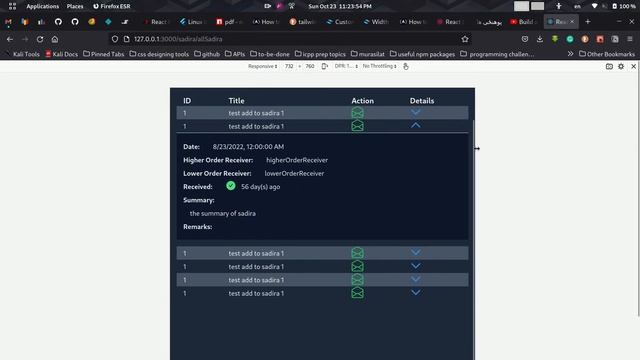Viewport: 640px width, 360px height.
Task: Switch to the tailwind tab
Action: 302,22
